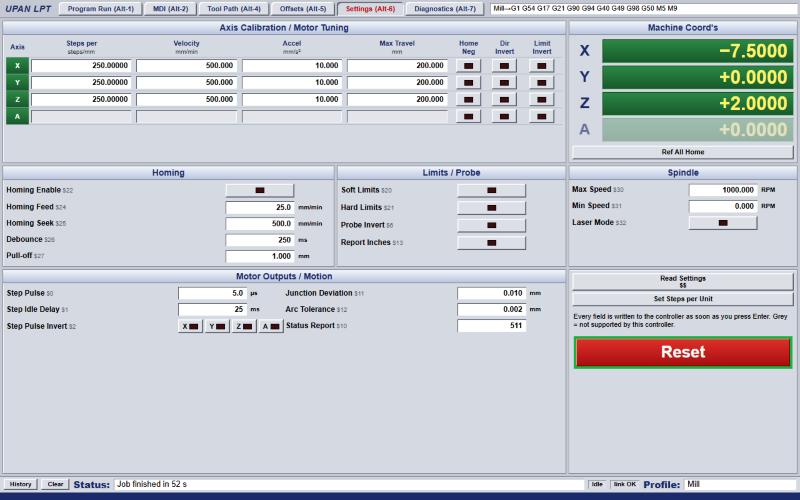Toggle Step Pulse Invert for X

(190, 326)
